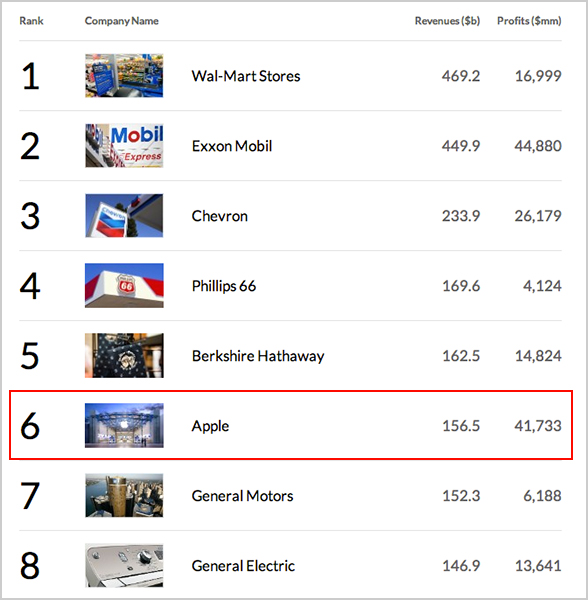Open the Exxon Mobil company link

pyautogui.click(x=232, y=146)
